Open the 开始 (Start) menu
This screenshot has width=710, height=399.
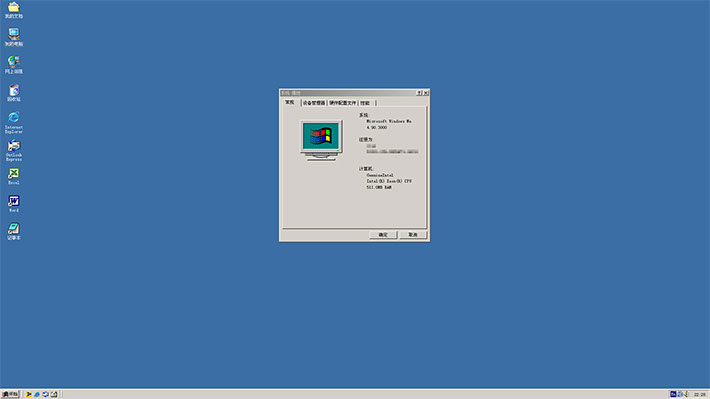pyautogui.click(x=10, y=394)
